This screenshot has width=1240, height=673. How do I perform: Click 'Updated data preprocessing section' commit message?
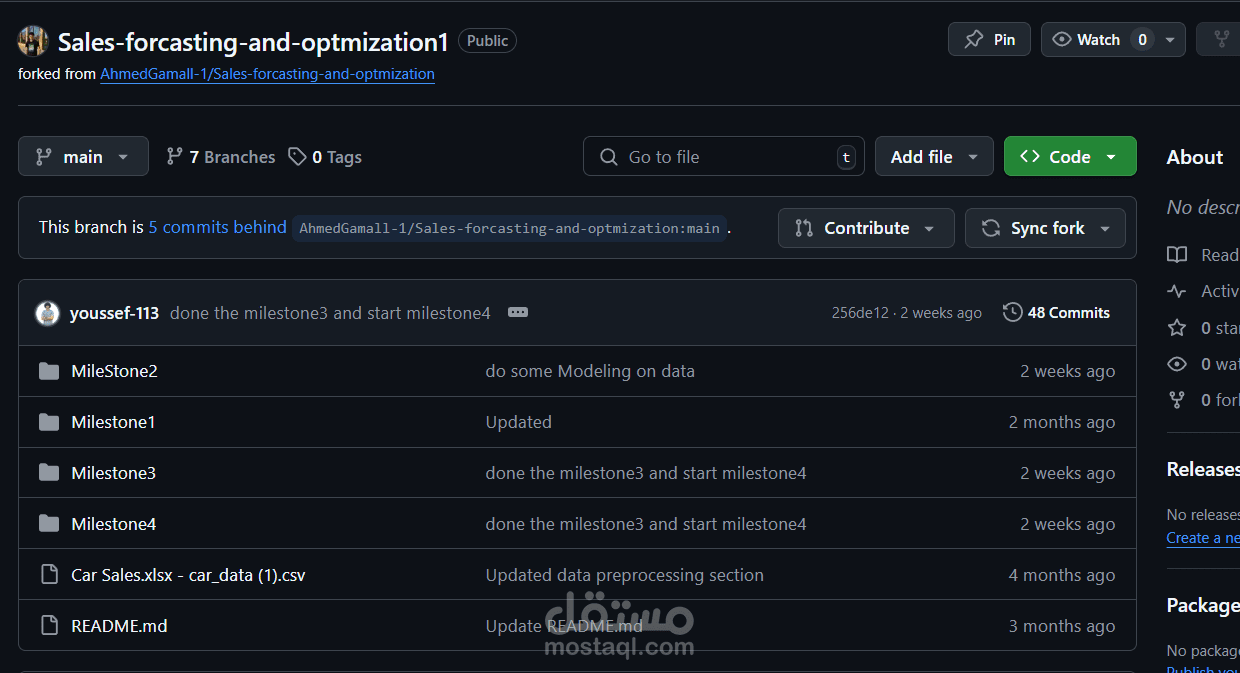pyautogui.click(x=624, y=575)
